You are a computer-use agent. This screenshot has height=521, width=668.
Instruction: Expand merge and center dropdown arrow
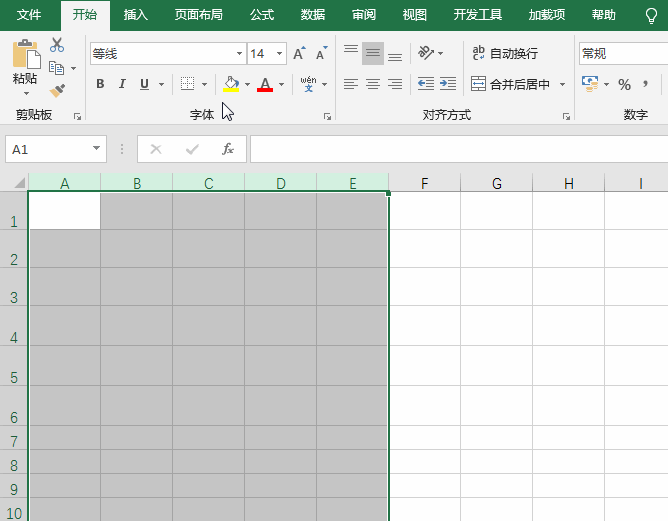click(x=562, y=84)
